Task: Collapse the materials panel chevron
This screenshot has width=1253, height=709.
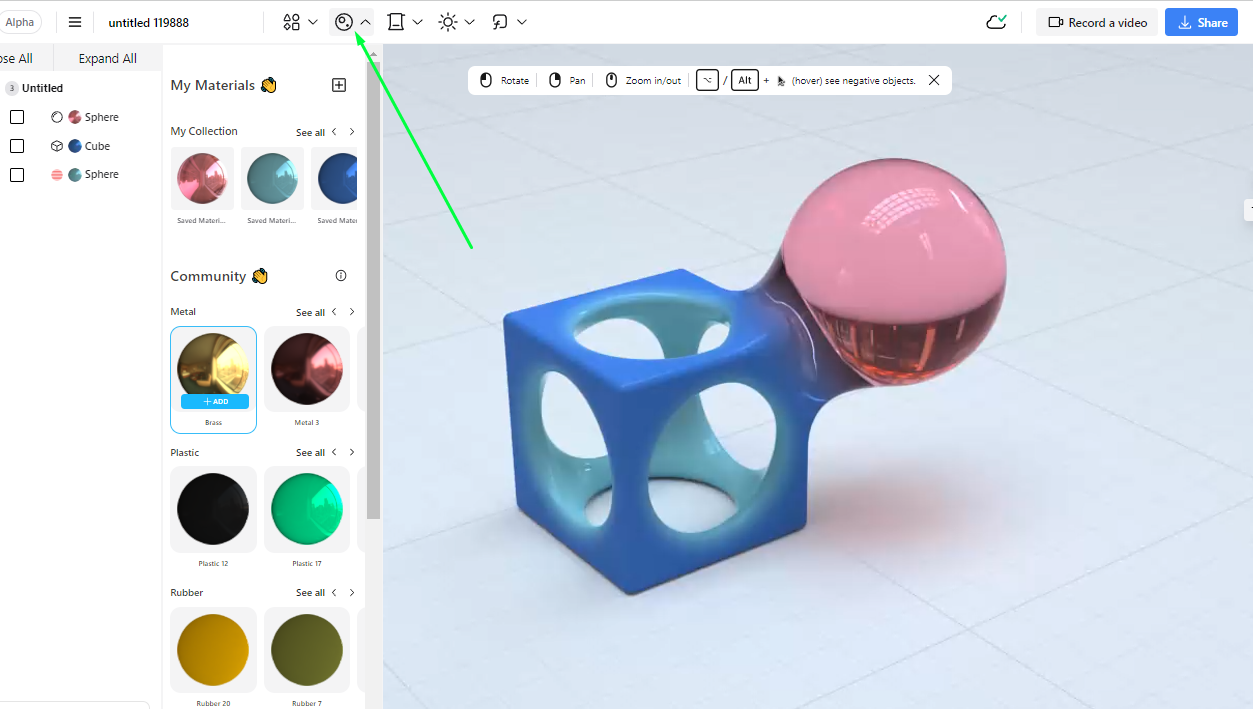Action: (x=365, y=22)
